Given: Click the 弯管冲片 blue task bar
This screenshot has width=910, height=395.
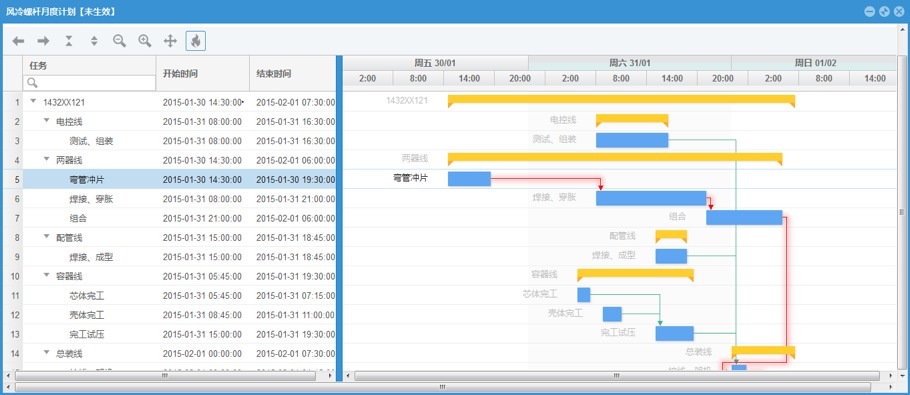Looking at the screenshot, I should pyautogui.click(x=469, y=179).
